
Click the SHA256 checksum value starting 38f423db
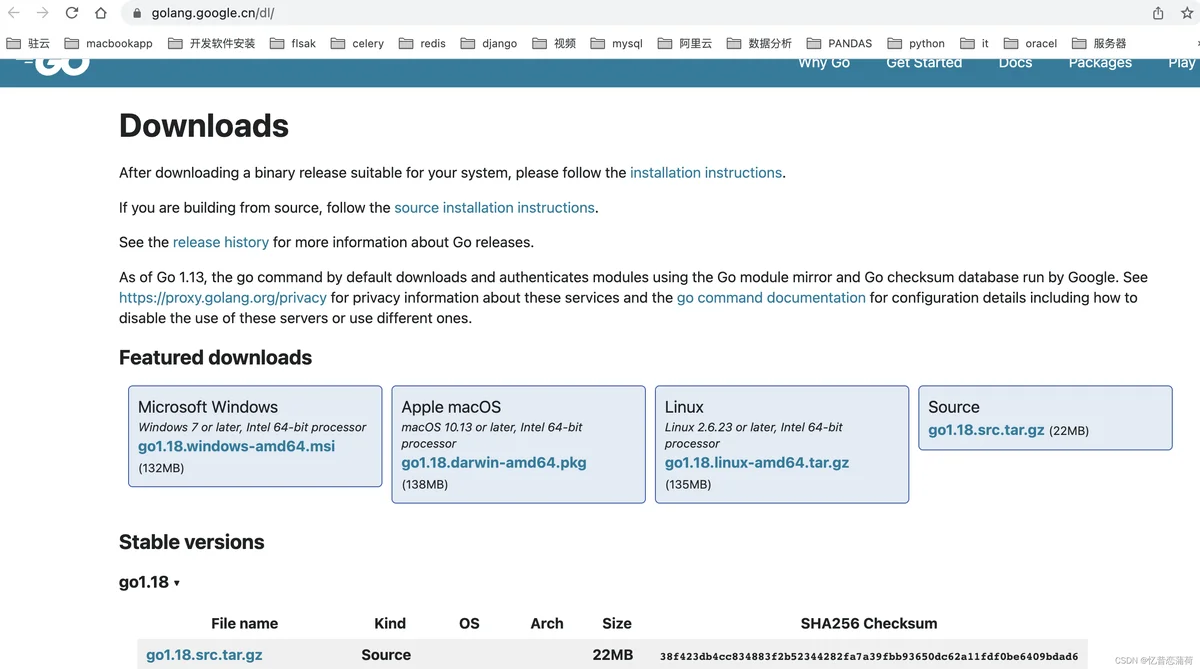click(x=869, y=657)
